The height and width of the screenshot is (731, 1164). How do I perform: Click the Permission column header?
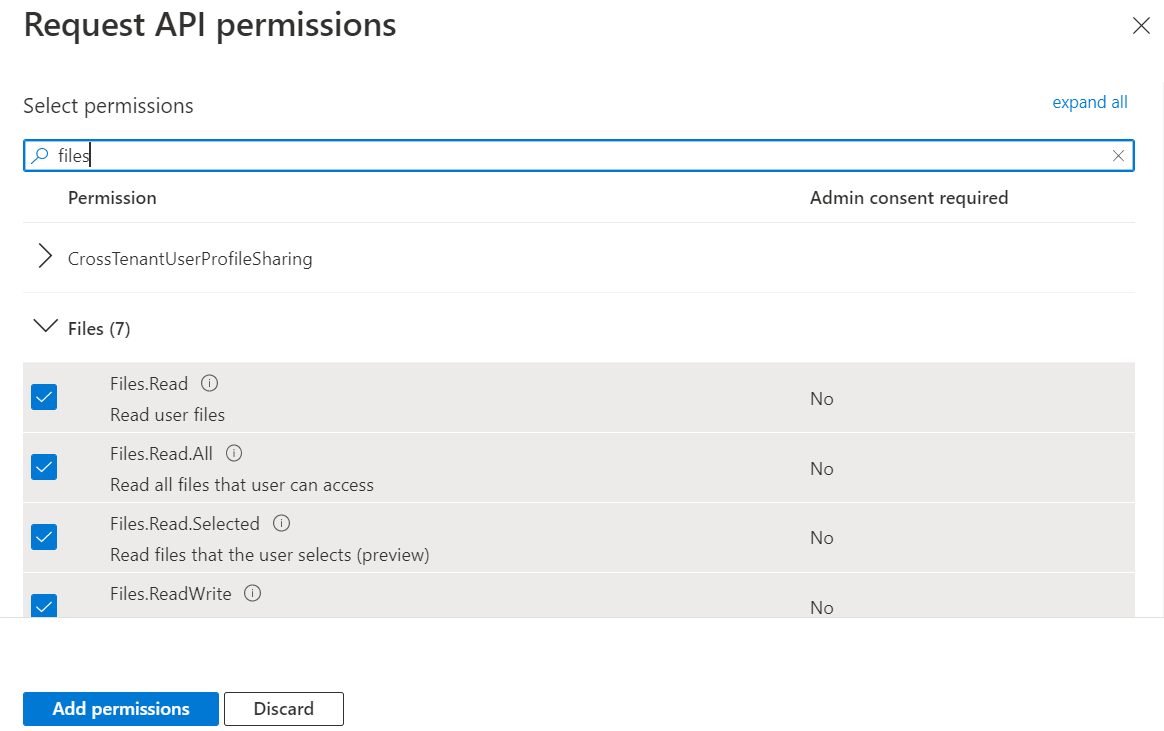point(112,198)
